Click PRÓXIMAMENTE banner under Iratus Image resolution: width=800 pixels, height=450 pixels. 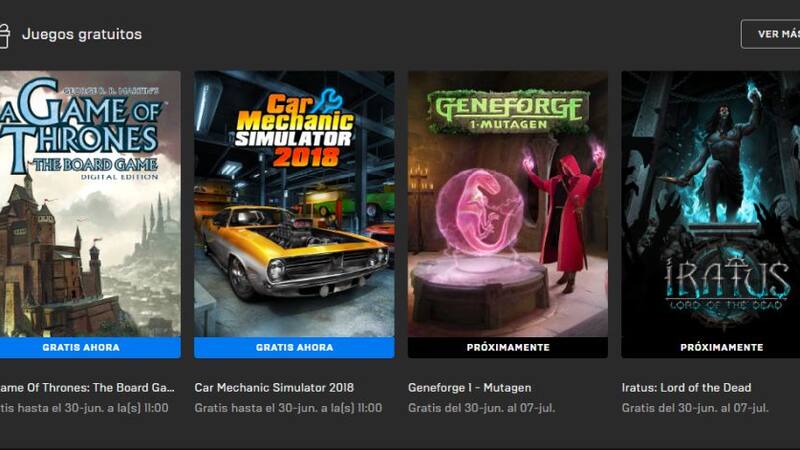[x=711, y=347]
